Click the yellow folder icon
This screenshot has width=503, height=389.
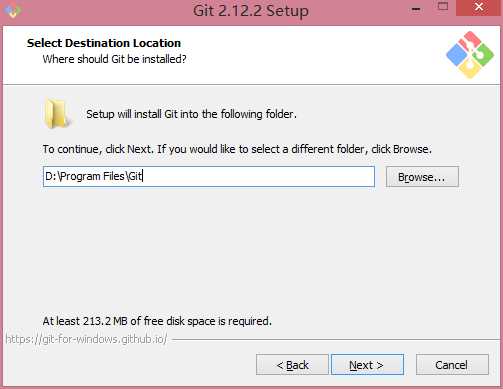click(x=57, y=114)
